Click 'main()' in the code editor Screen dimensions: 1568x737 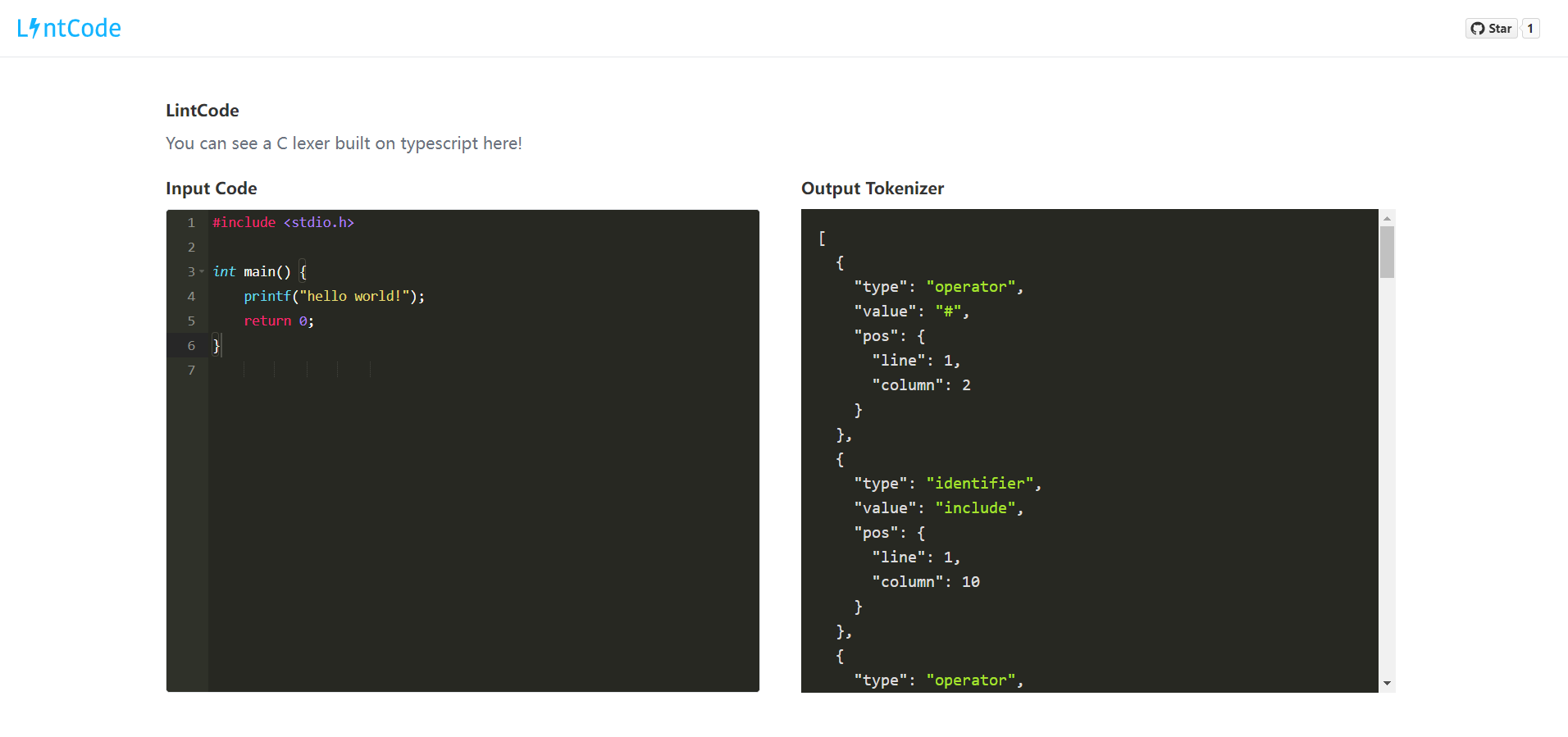(x=267, y=271)
